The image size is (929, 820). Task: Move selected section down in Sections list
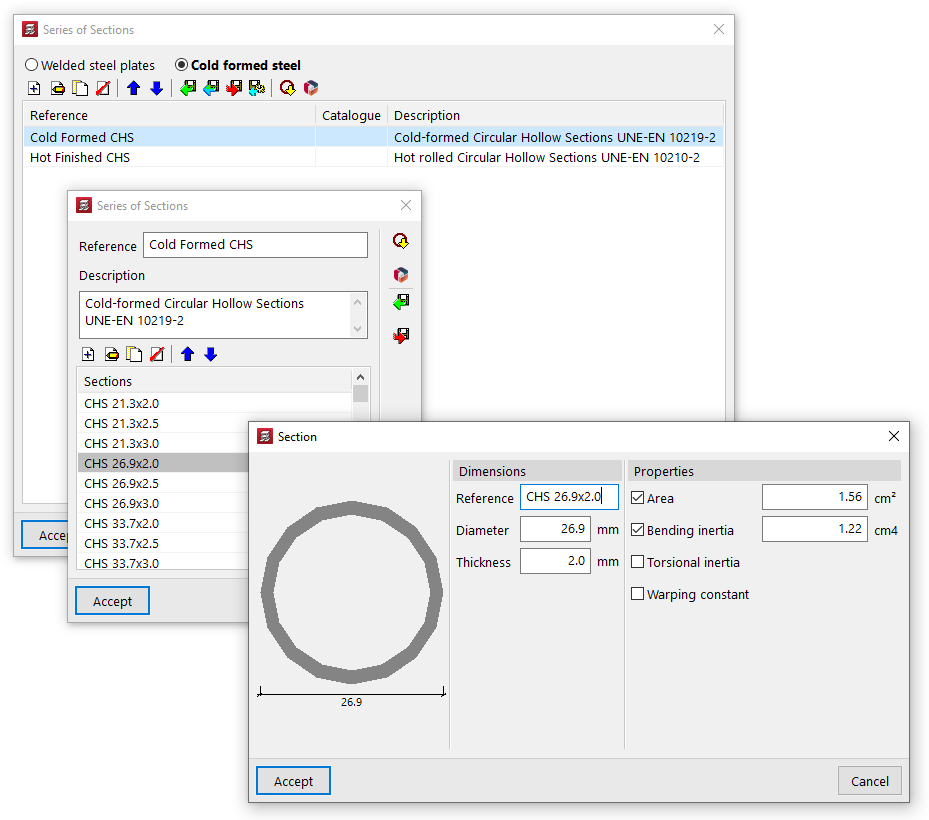pyautogui.click(x=210, y=354)
